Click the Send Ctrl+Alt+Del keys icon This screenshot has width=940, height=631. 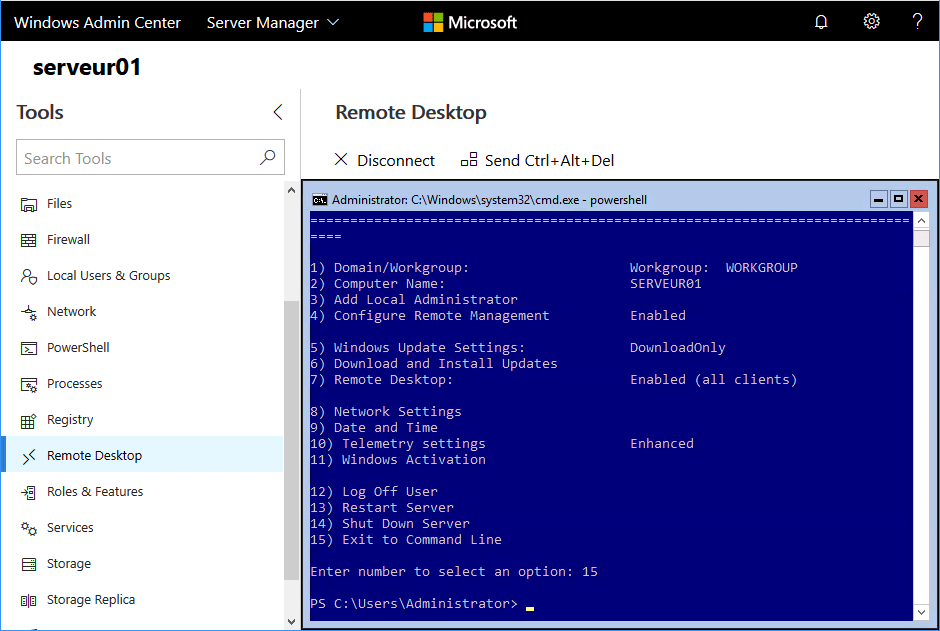469,159
